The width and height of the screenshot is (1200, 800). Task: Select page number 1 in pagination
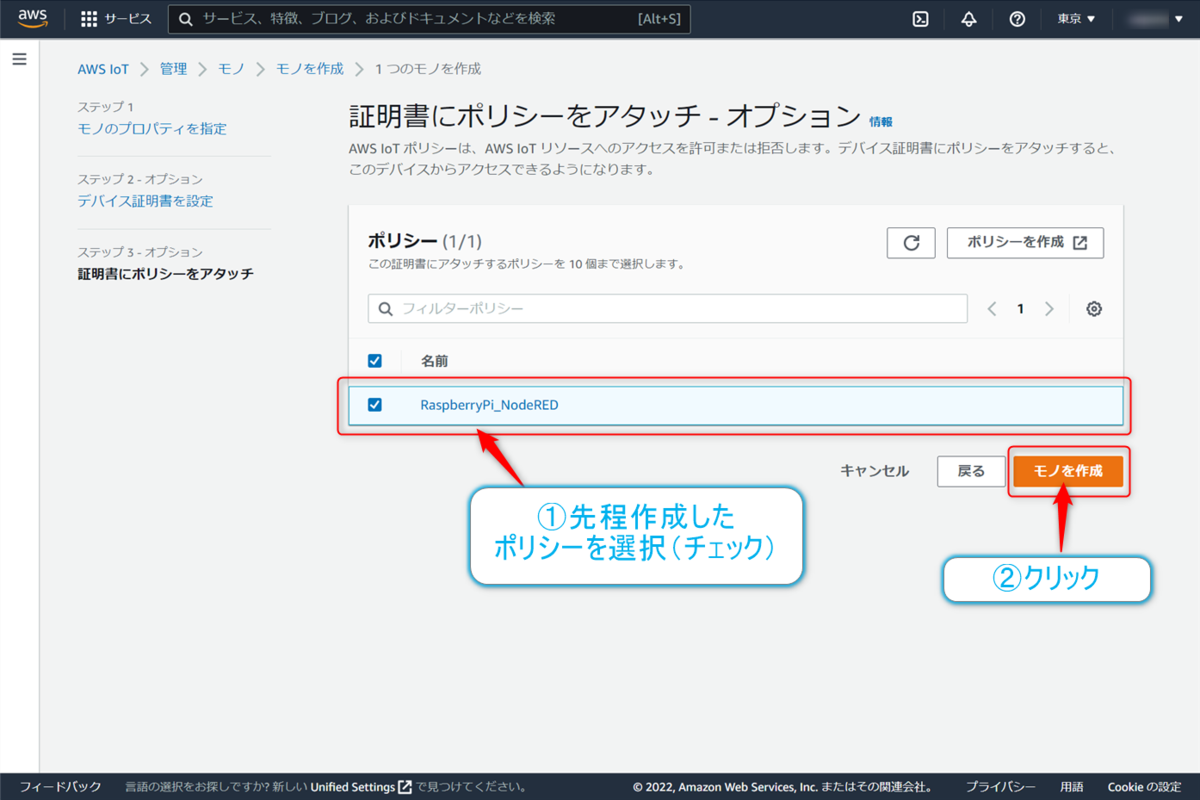[1020, 309]
